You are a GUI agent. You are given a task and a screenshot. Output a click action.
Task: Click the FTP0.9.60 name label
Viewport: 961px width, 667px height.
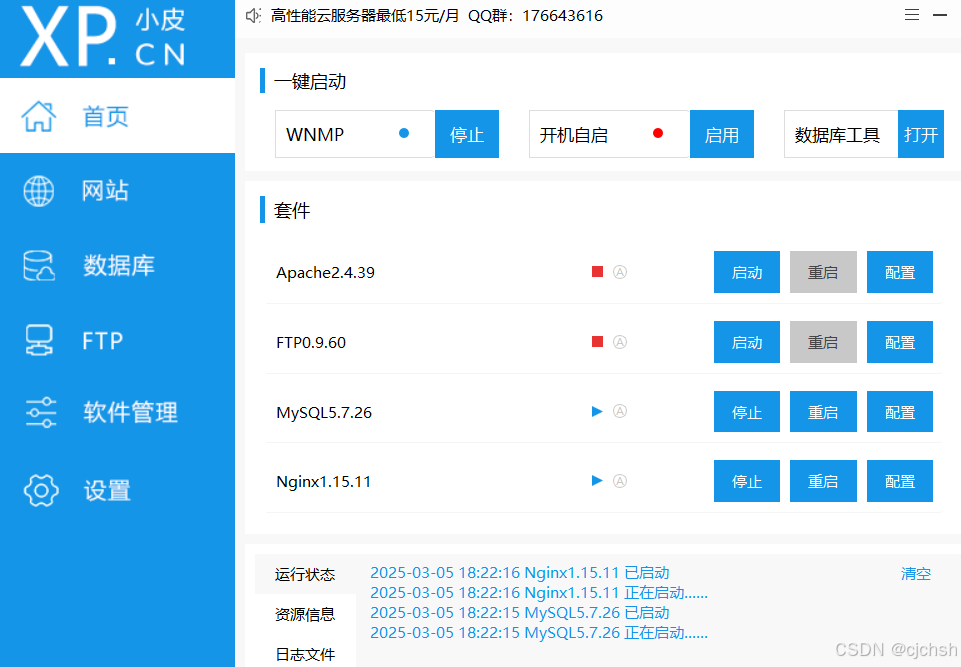(x=311, y=342)
